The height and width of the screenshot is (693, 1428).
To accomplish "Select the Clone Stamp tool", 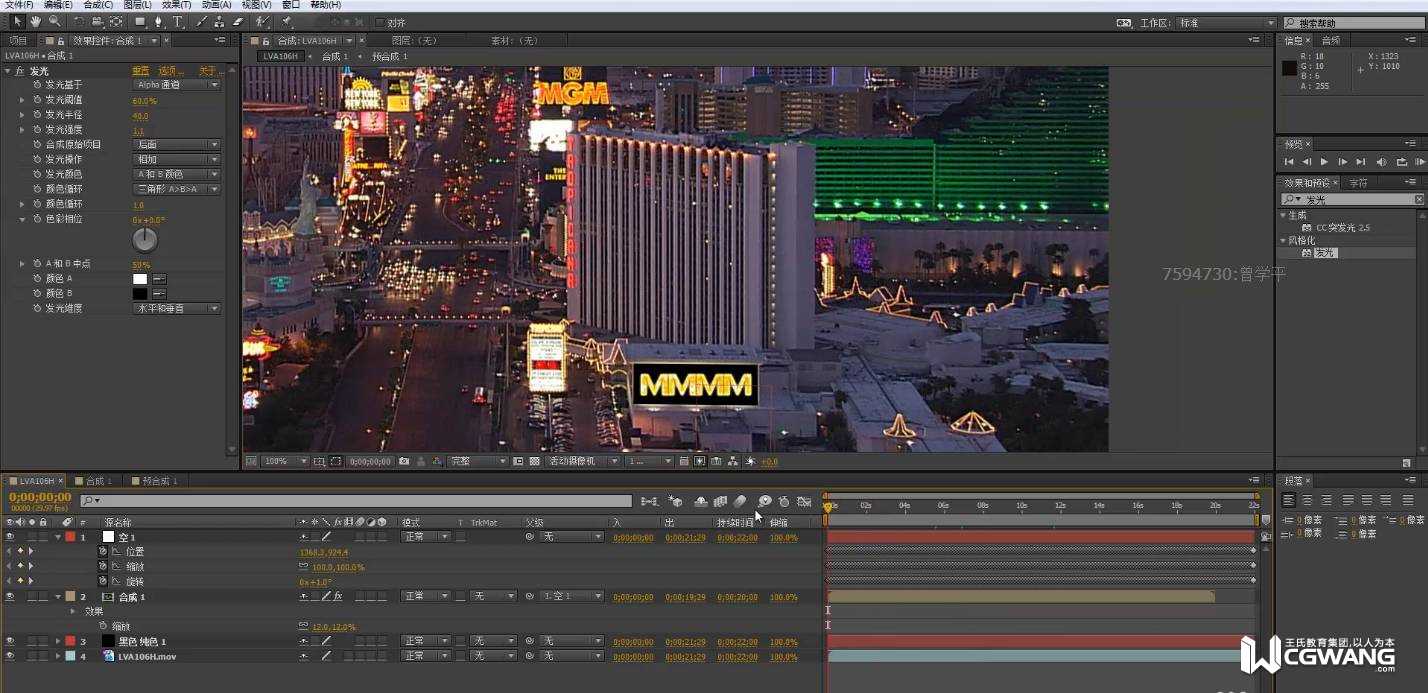I will [220, 21].
